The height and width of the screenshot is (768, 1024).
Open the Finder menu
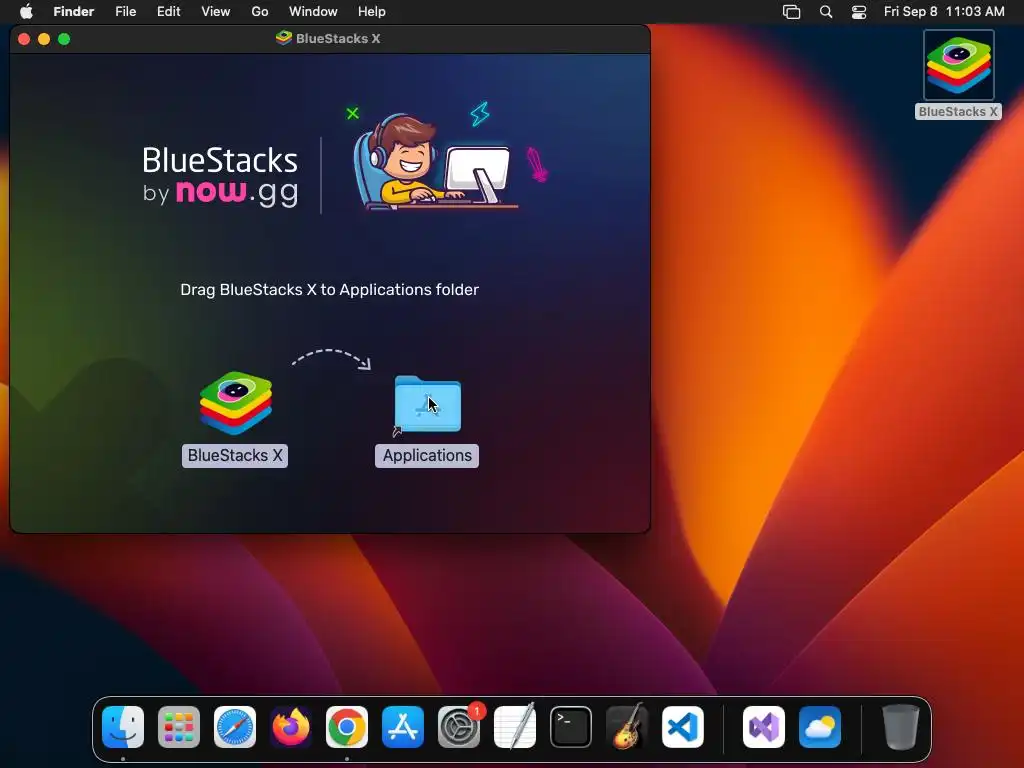(74, 12)
